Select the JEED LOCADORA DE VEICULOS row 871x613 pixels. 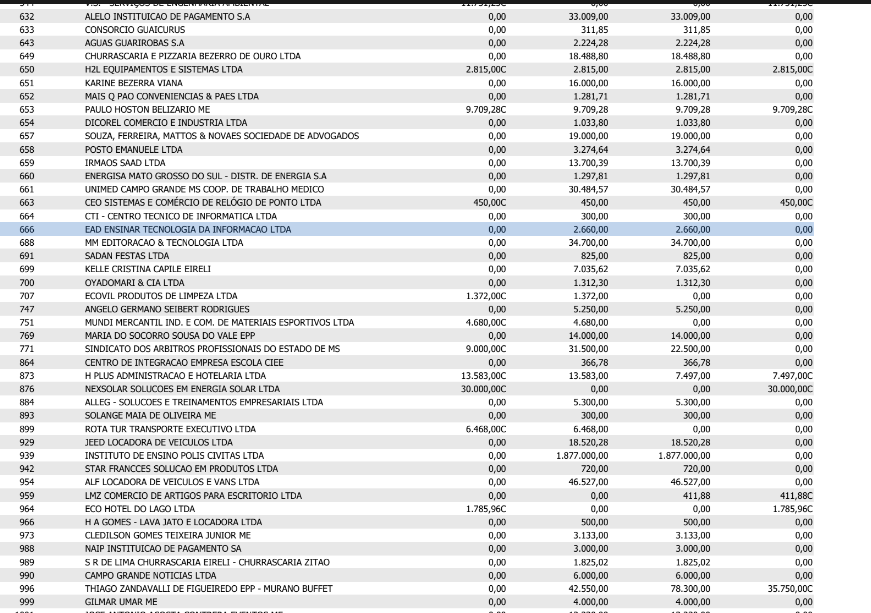(x=407, y=442)
